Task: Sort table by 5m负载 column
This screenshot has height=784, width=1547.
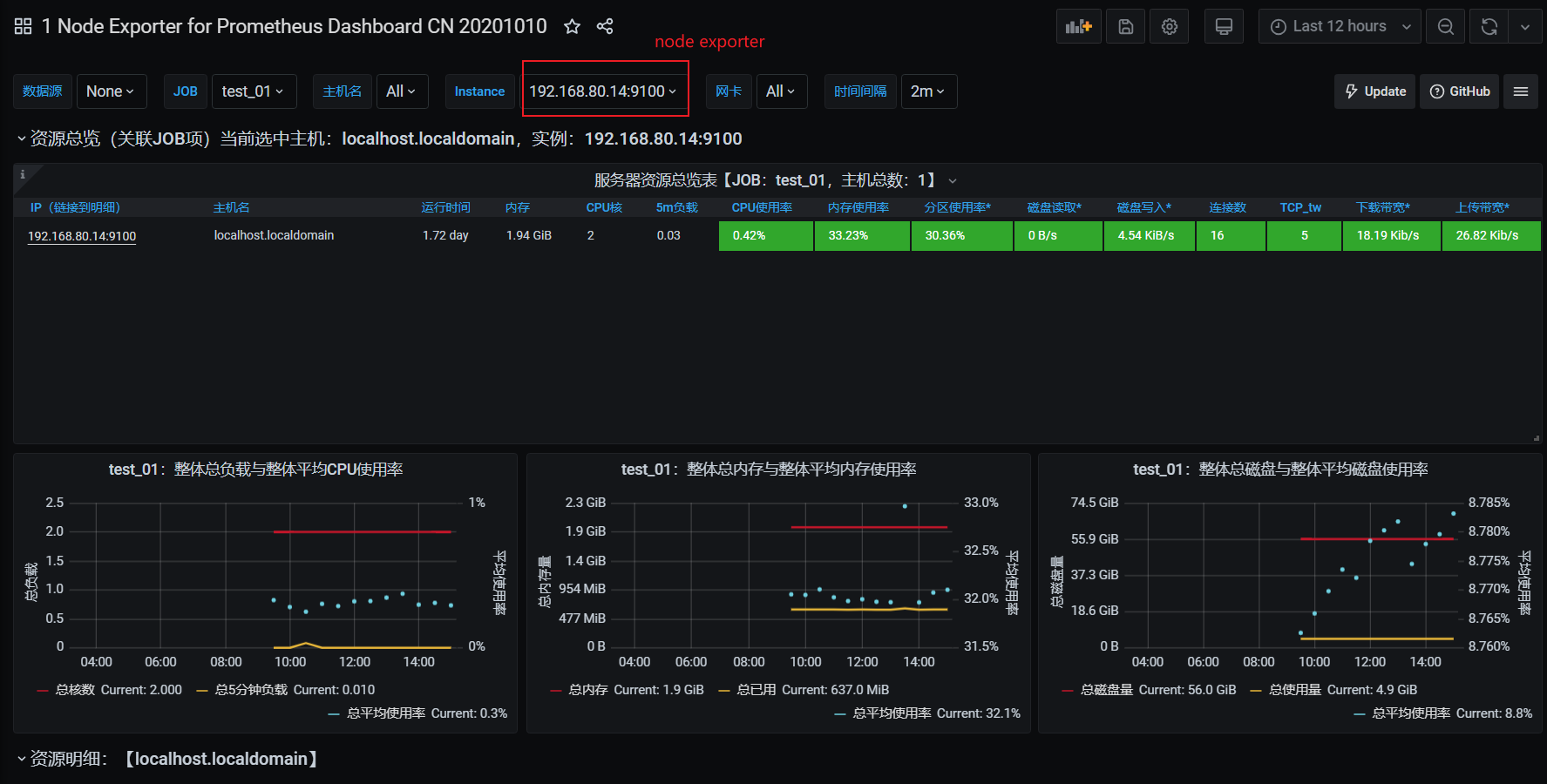Action: (x=677, y=207)
